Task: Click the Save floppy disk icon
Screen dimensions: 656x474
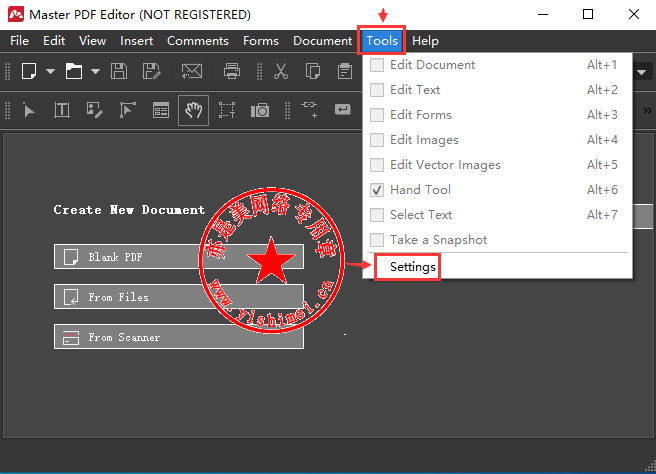Action: 119,71
